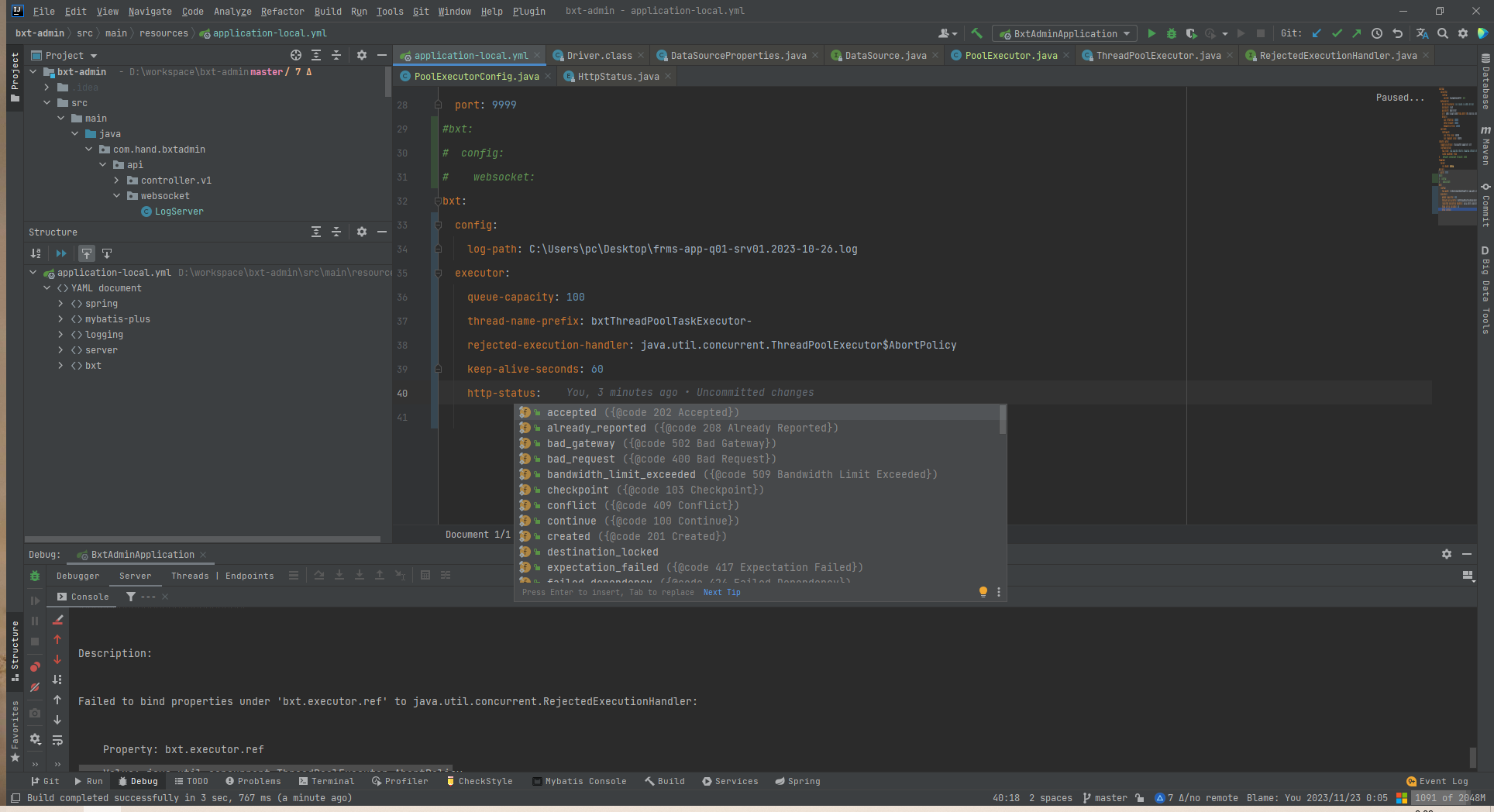Screen dimensions: 1494x812
Task: Switch to the PoolExecutor.java editor tab
Action: (1010, 55)
